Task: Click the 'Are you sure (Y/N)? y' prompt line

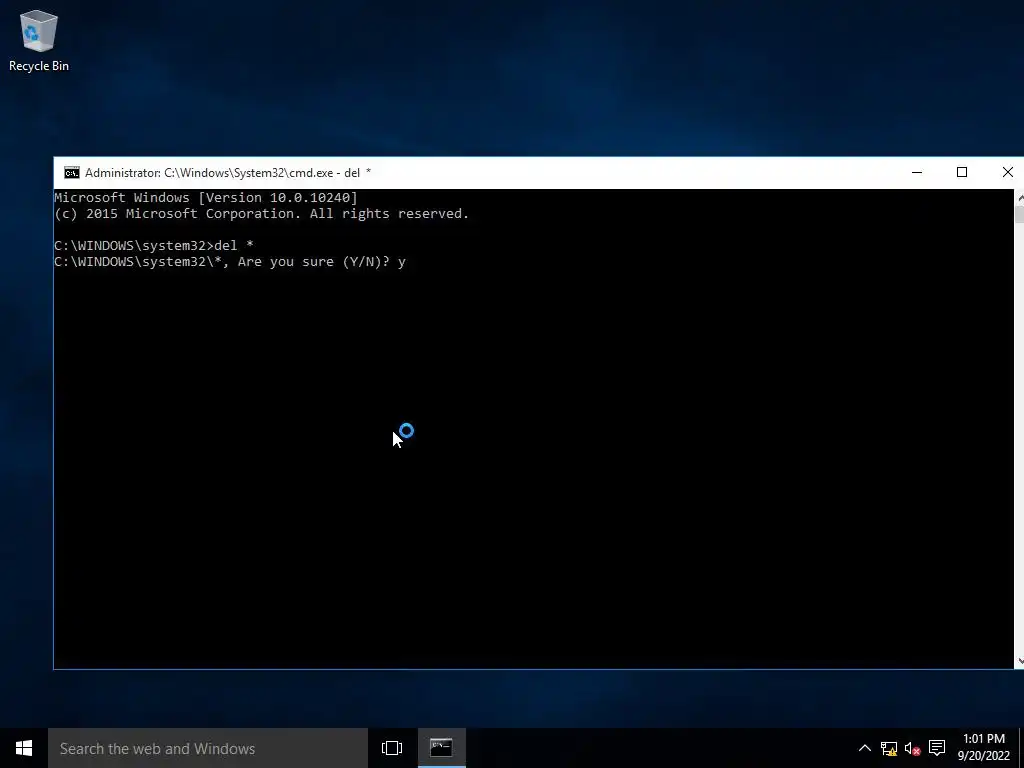Action: (230, 262)
